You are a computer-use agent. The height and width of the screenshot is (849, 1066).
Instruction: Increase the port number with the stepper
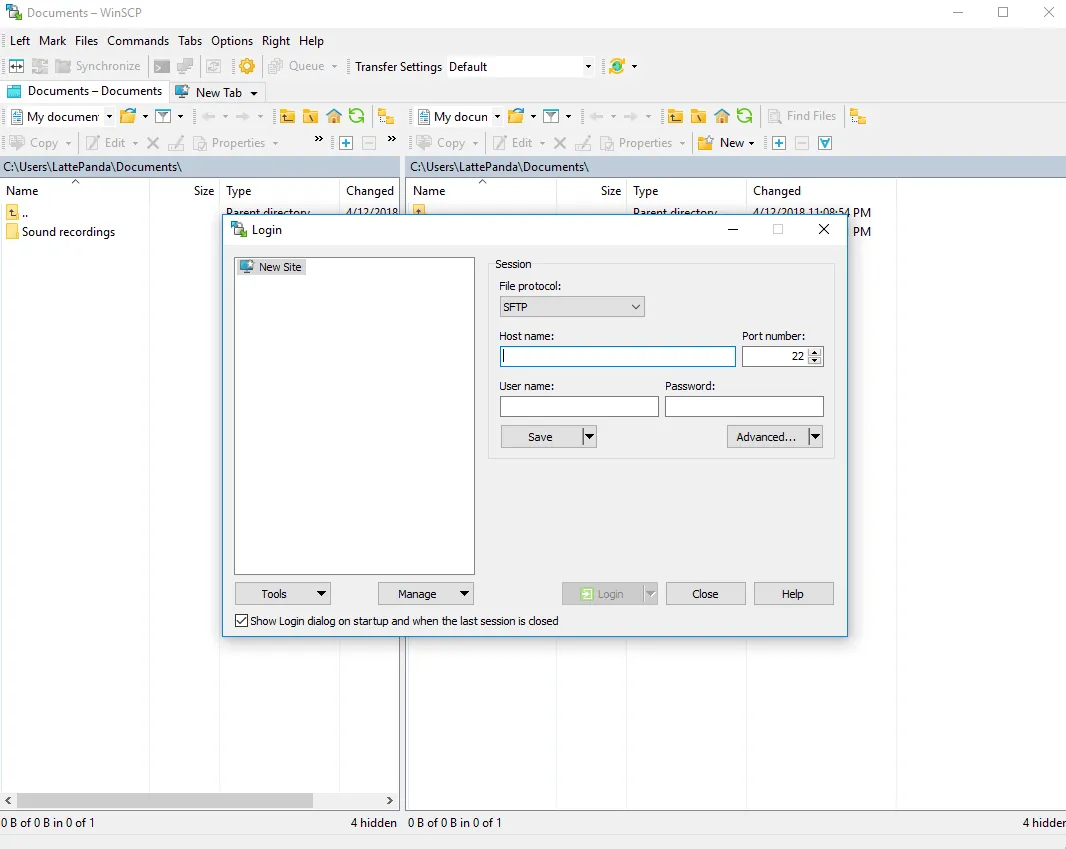[x=816, y=351]
